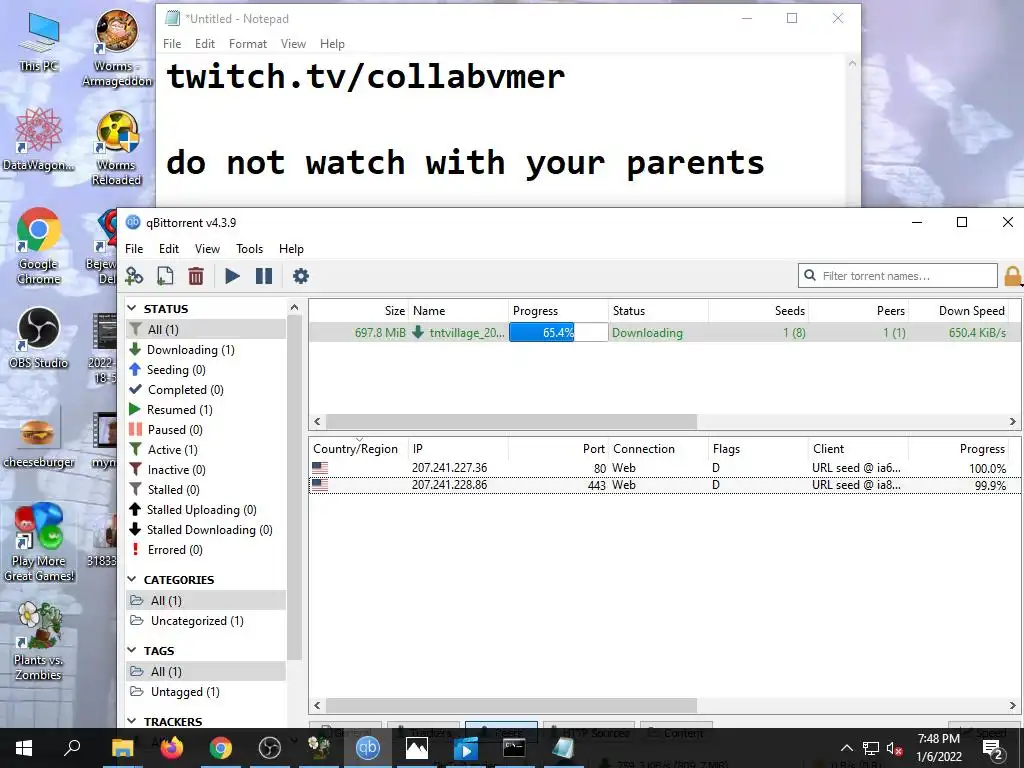1024x768 pixels.
Task: Filter by Seeding (0) status
Action: point(206,370)
